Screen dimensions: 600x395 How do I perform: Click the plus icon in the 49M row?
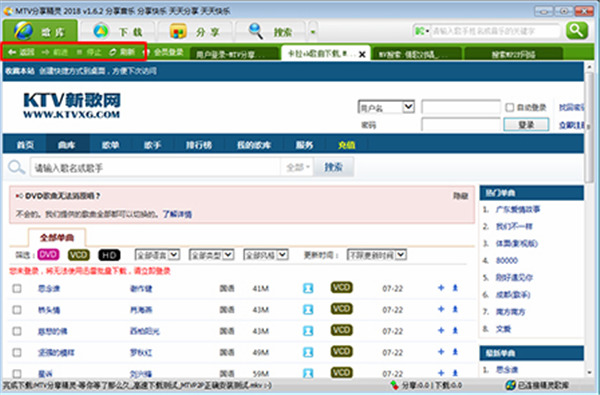441,351
